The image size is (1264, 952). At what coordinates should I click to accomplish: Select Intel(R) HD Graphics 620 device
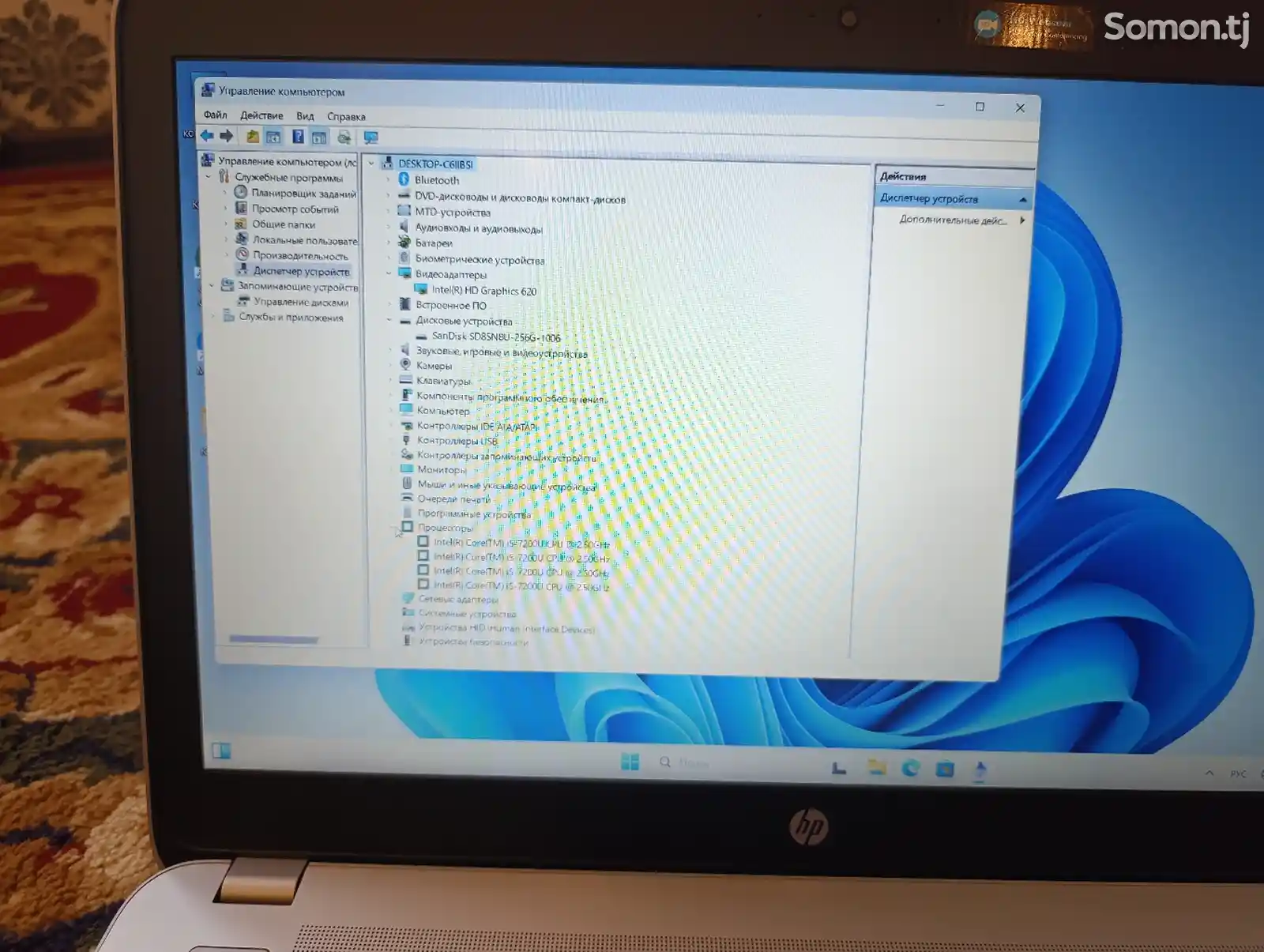tap(484, 291)
